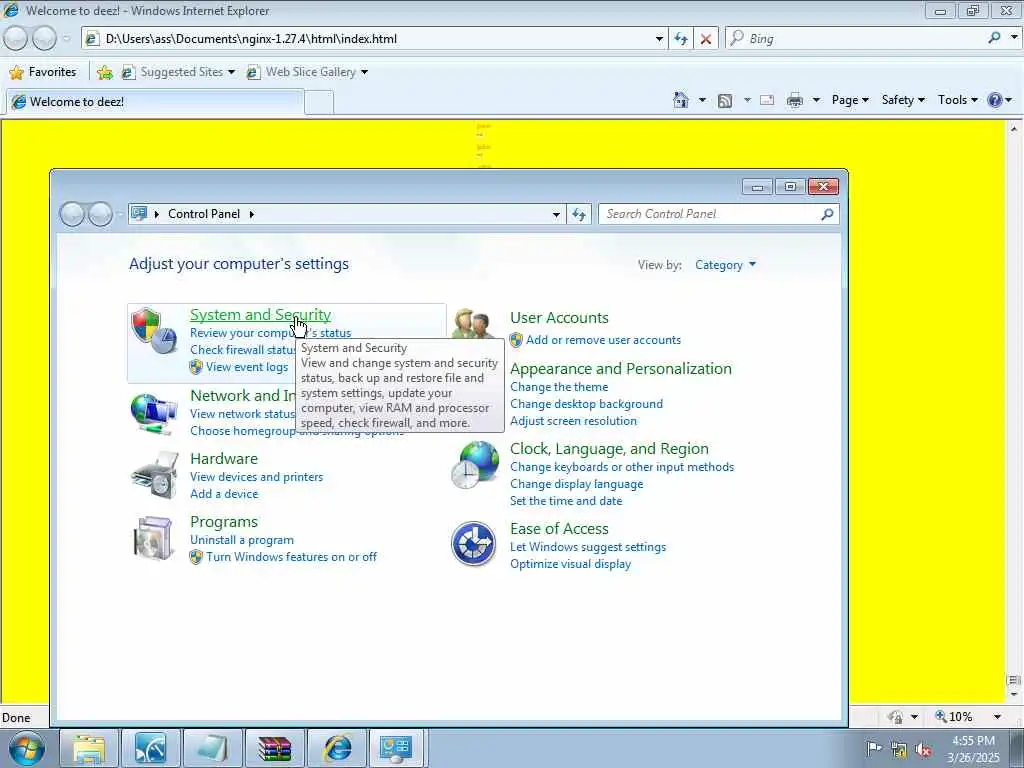Click View devices and printers link
The image size is (1024, 768).
(x=256, y=477)
